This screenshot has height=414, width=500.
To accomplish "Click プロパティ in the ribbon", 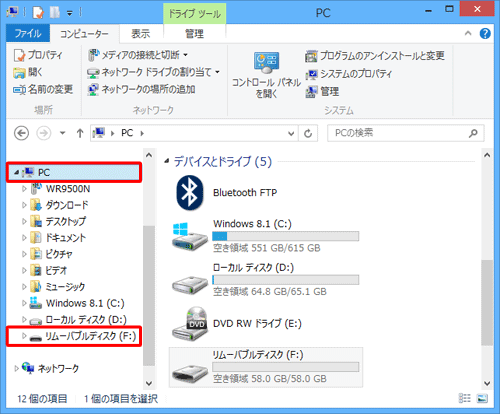I will click(38, 55).
